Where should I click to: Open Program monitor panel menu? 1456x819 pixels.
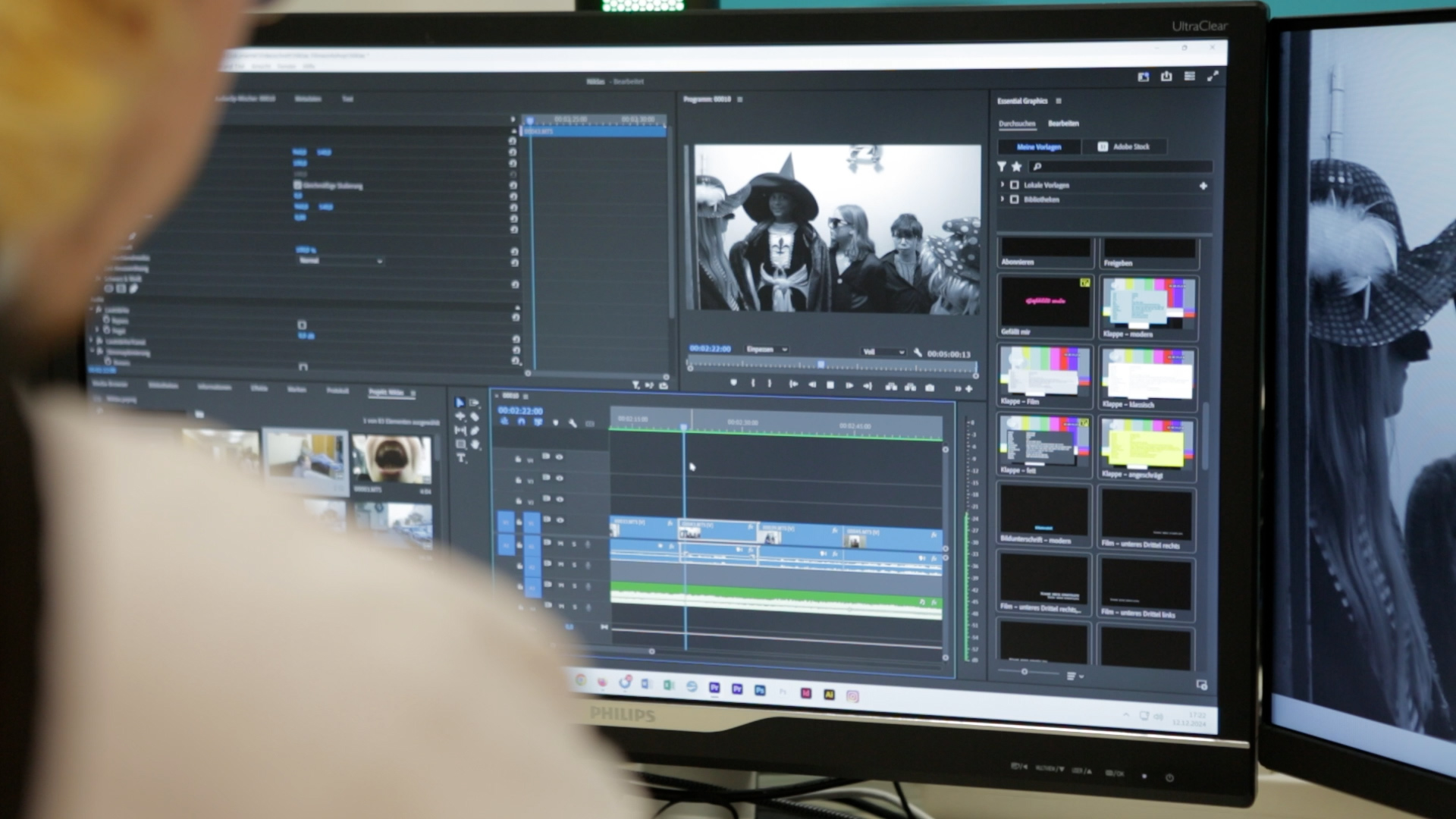740,99
